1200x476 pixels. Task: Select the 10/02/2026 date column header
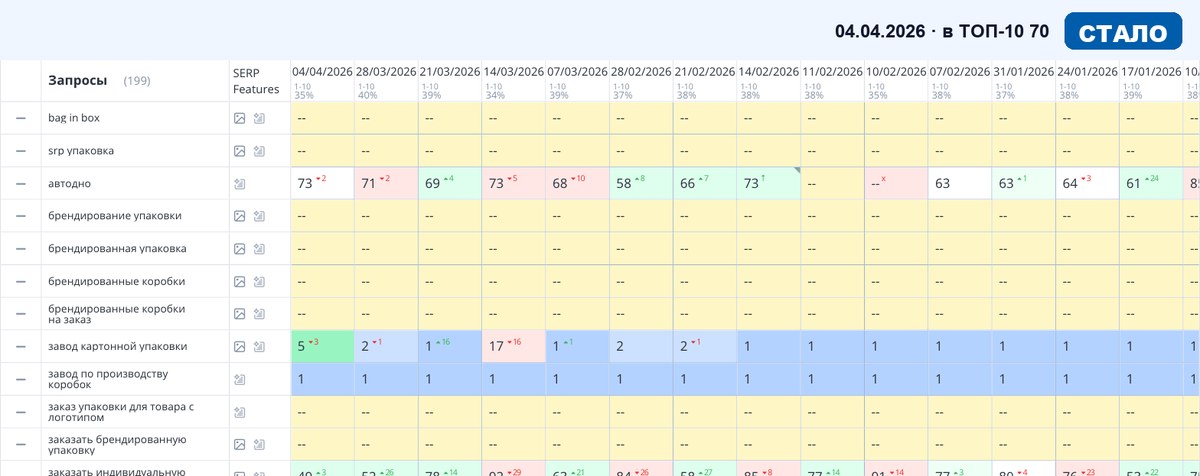click(897, 72)
